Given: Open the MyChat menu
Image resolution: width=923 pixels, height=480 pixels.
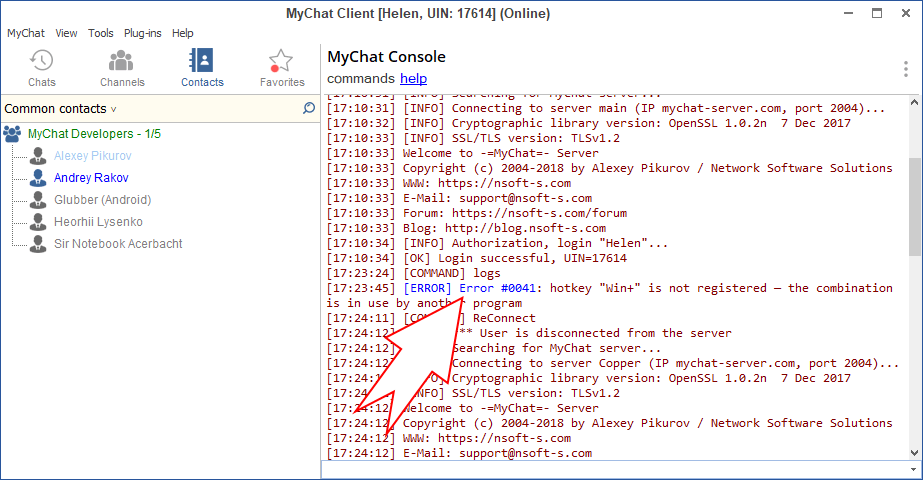Looking at the screenshot, I should [x=25, y=33].
